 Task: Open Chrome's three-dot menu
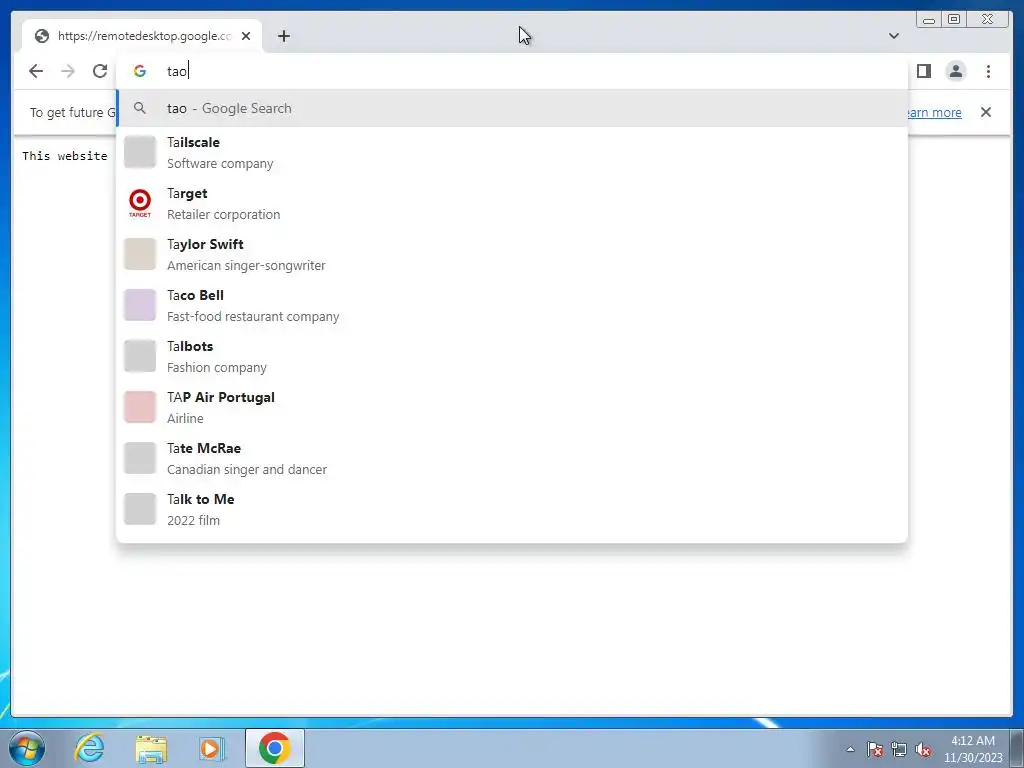[988, 71]
